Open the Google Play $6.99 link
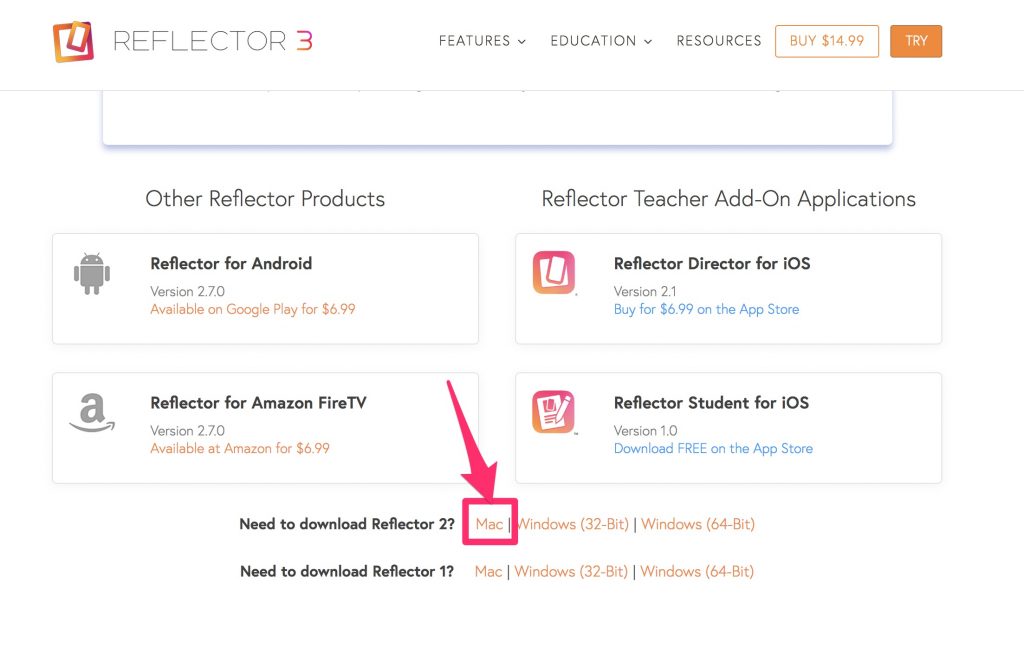1024x649 pixels. tap(253, 309)
